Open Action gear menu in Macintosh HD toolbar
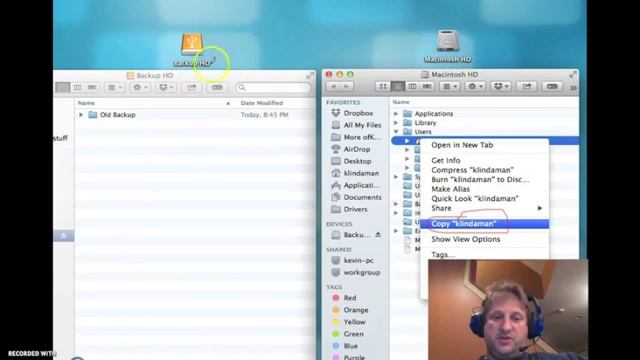This screenshot has height=360, width=640. (x=475, y=87)
